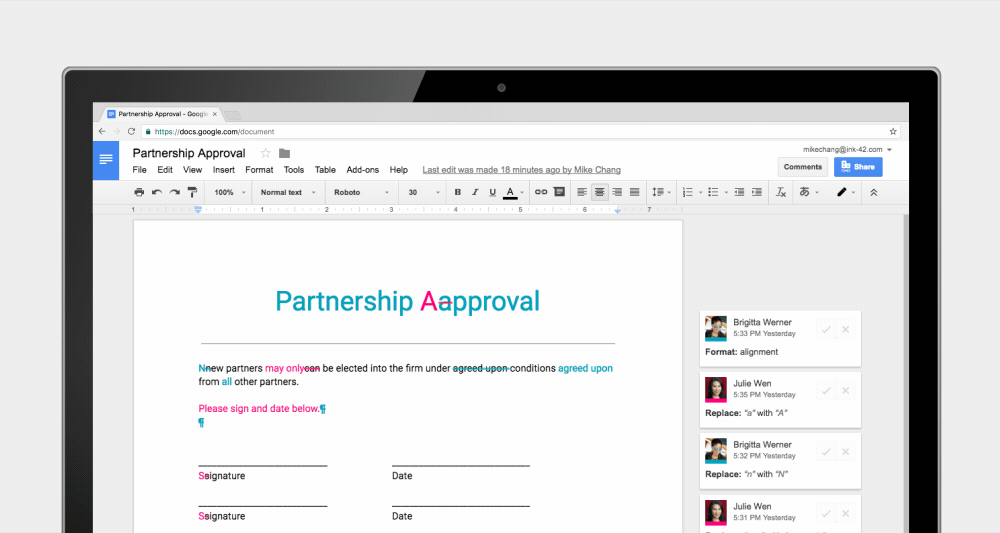Expand bulleted list options arrow
Screen dimensions: 1000x533
point(726,193)
